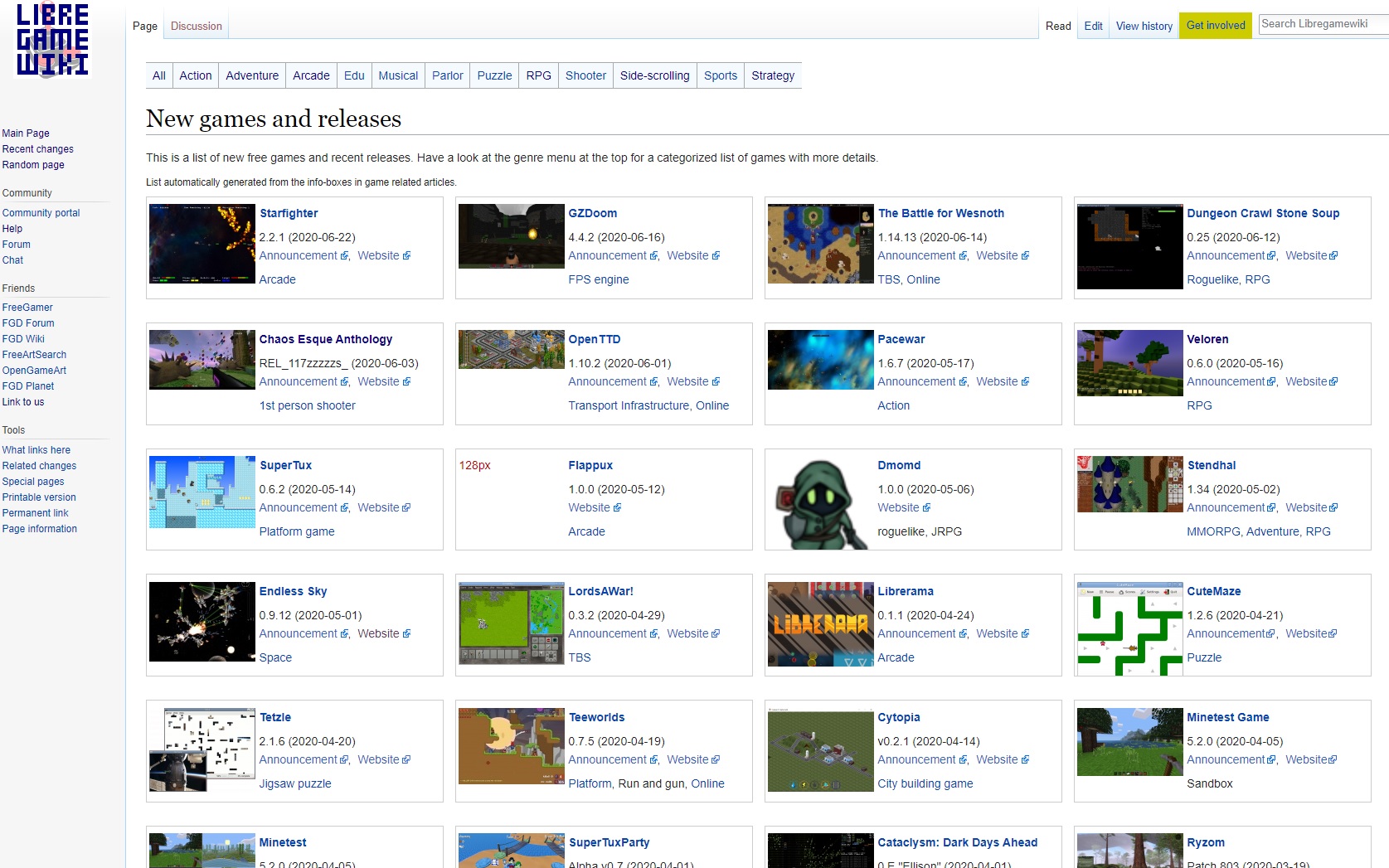Open What links here tool
This screenshot has height=868, width=1389.
click(x=36, y=450)
